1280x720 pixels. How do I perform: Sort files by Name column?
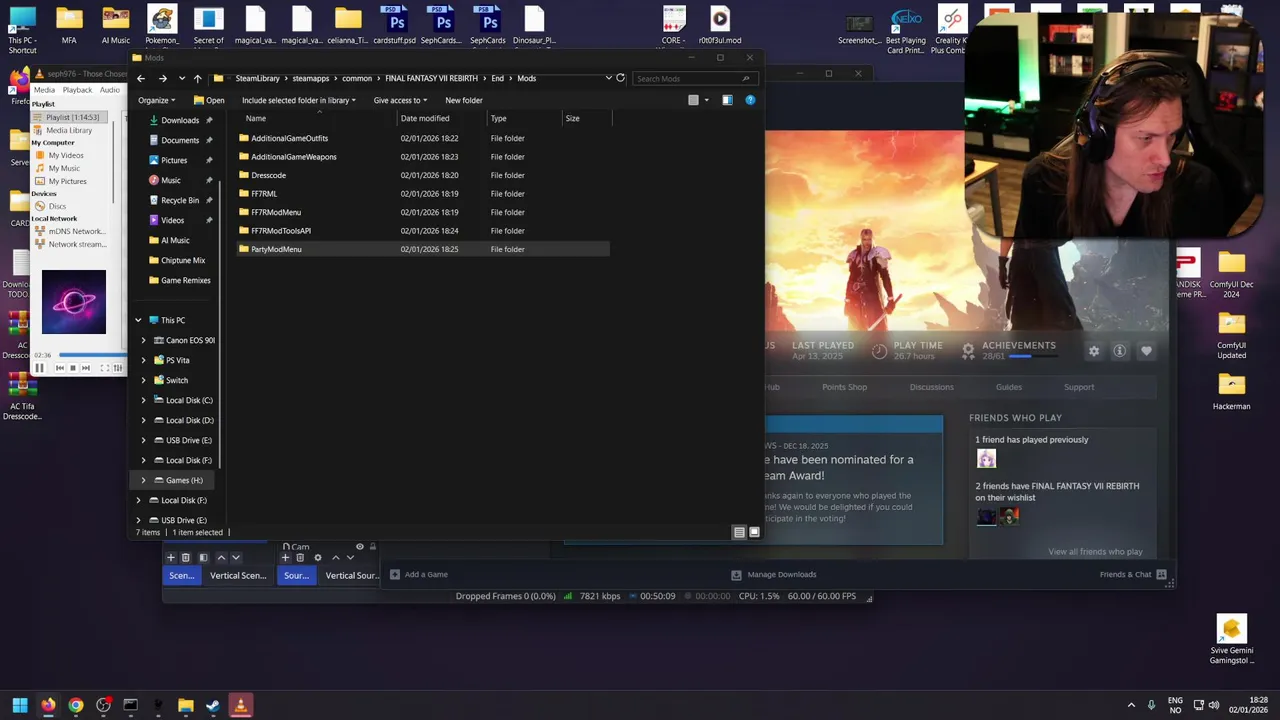pyautogui.click(x=256, y=118)
